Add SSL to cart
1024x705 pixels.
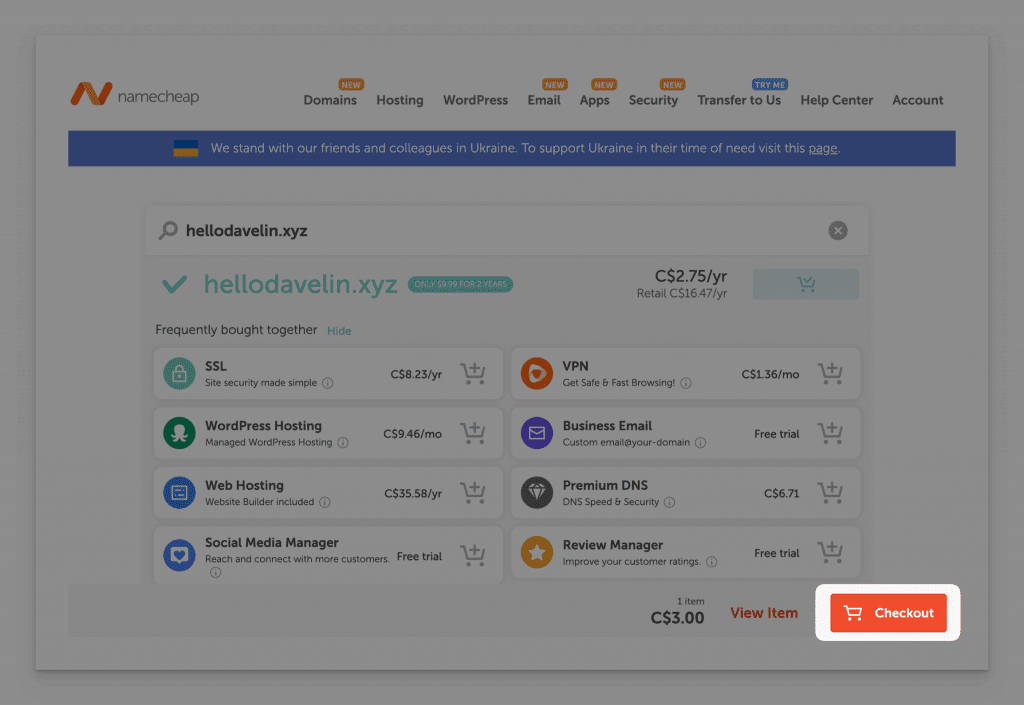coord(473,373)
